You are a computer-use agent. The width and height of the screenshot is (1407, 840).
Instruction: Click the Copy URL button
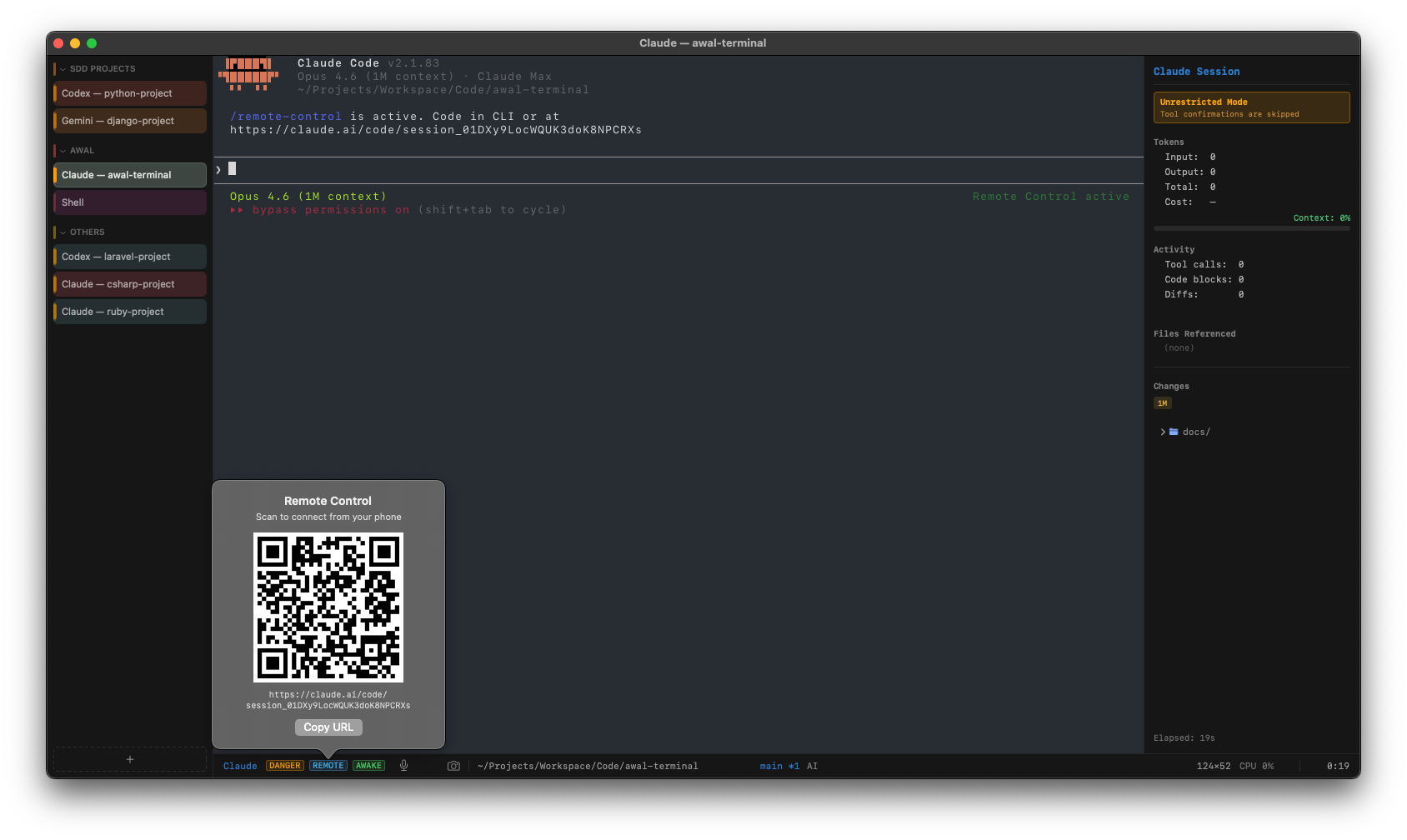pos(328,727)
